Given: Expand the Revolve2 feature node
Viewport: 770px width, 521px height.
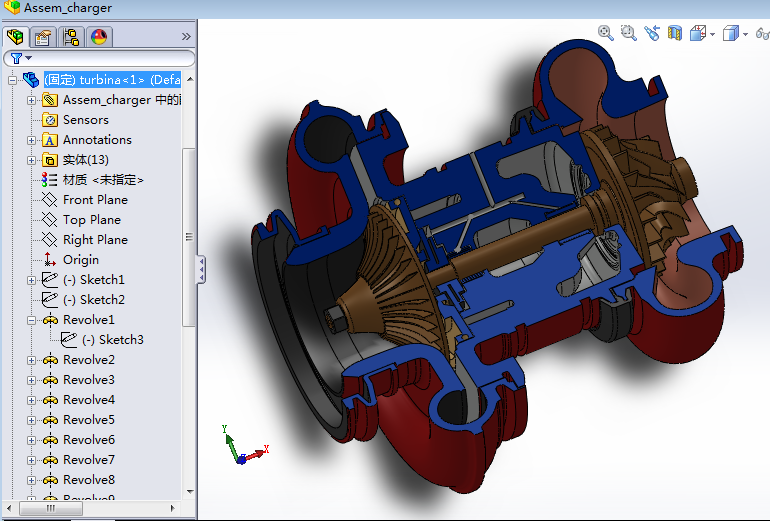Looking at the screenshot, I should (31, 360).
